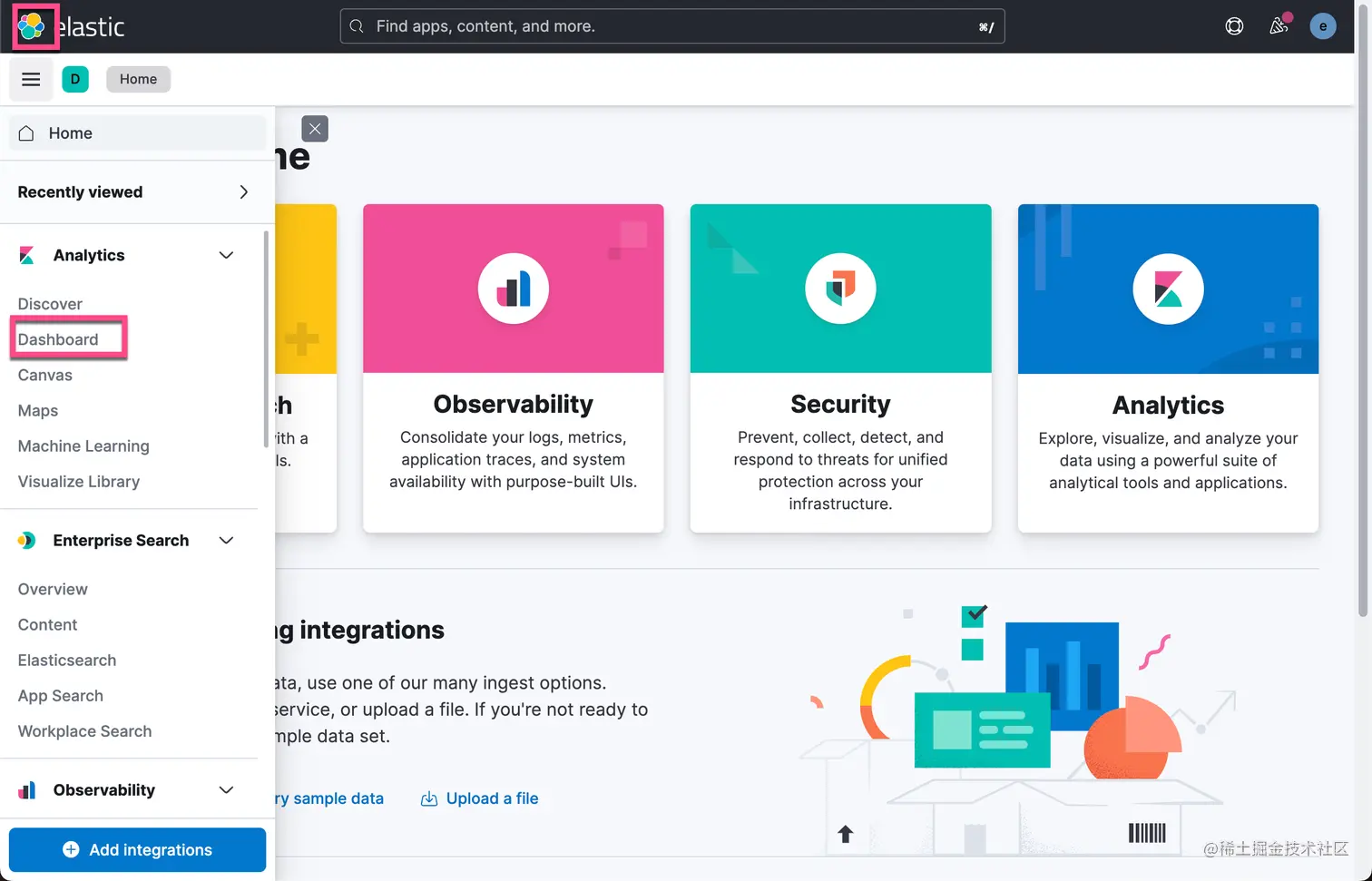
Task: Click the Upload a file icon
Action: (429, 798)
